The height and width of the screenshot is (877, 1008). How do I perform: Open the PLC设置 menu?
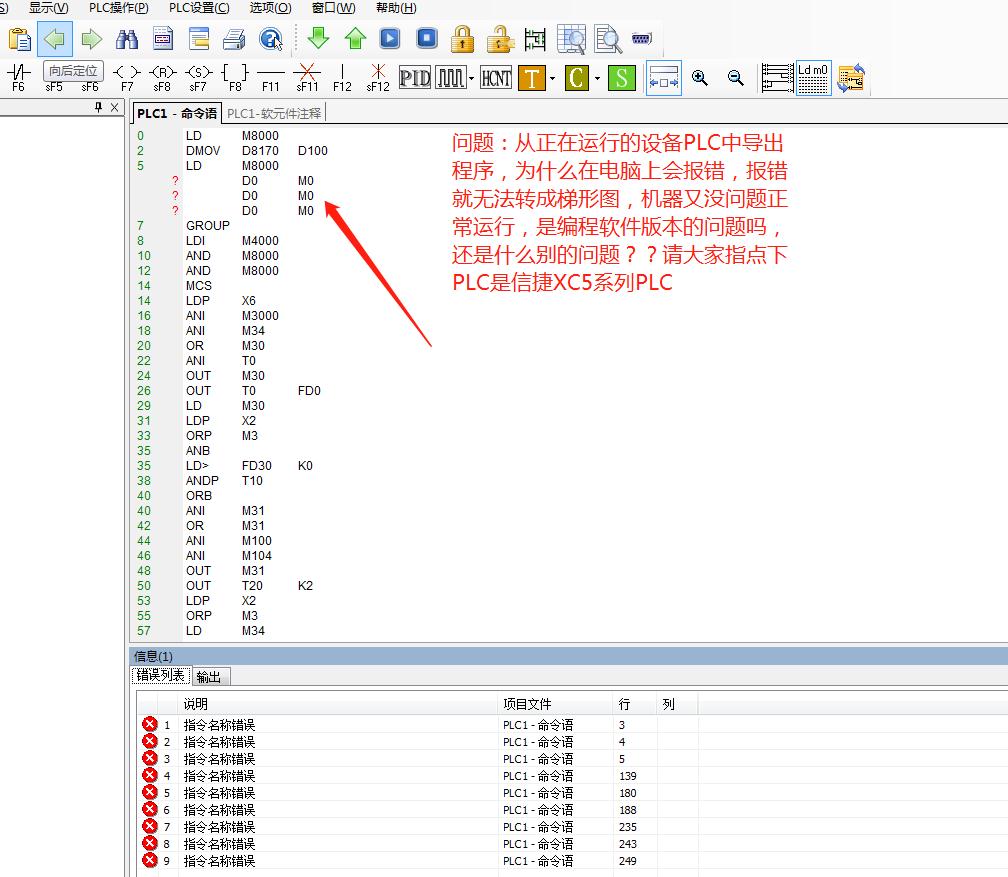coord(199,8)
